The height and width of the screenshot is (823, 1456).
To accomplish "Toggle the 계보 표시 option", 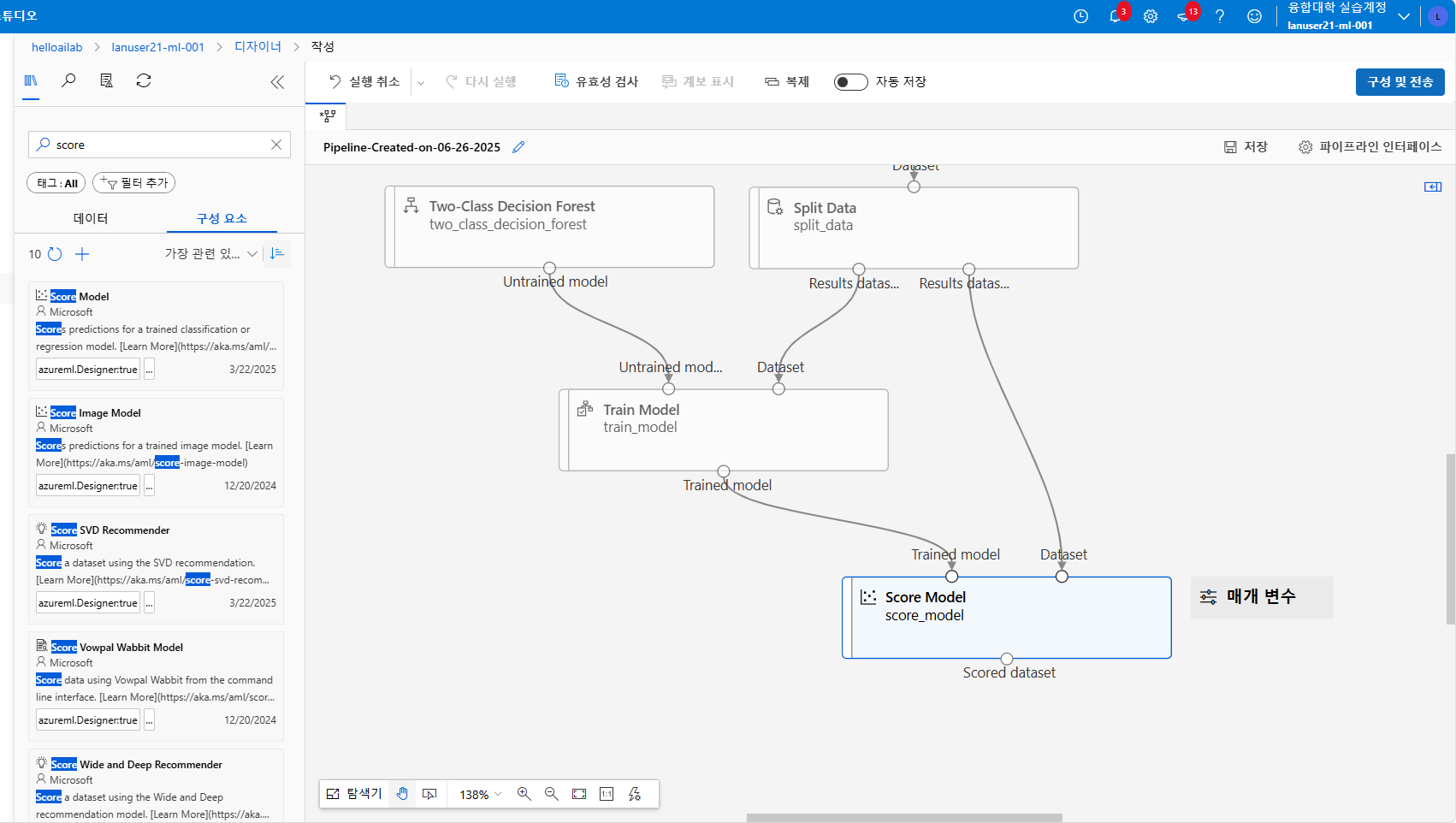I will click(x=698, y=81).
